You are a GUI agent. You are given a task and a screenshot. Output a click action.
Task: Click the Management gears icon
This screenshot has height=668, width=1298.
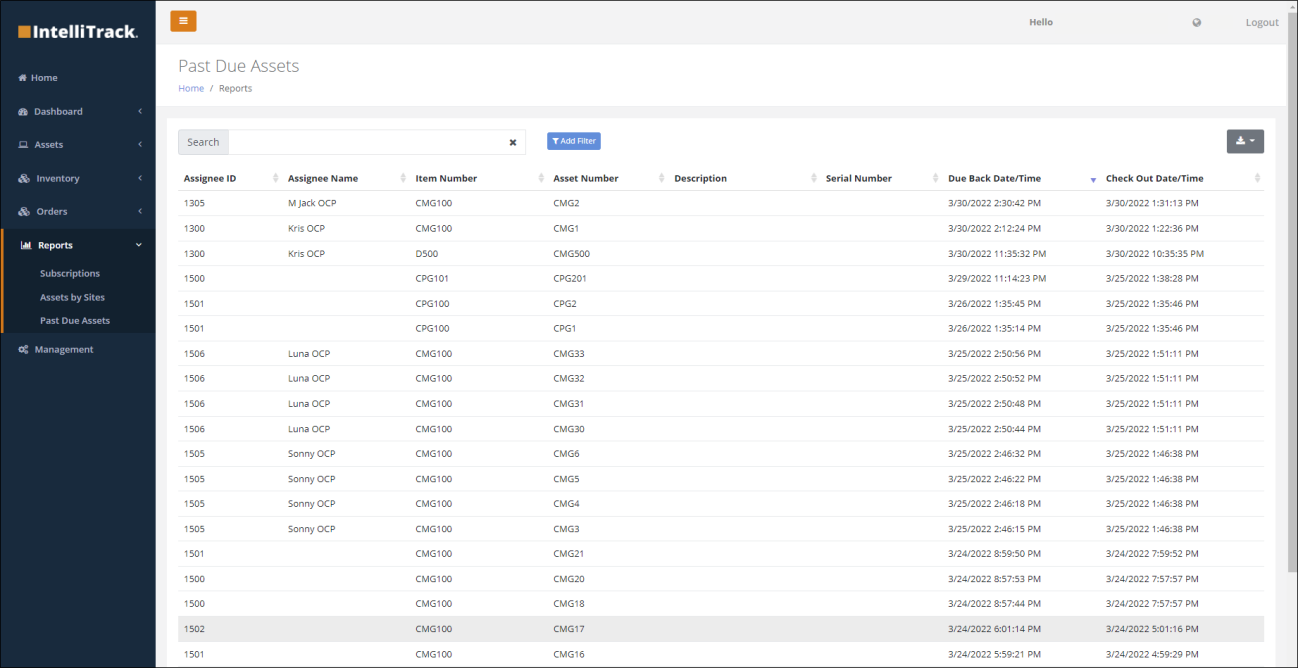tap(24, 350)
